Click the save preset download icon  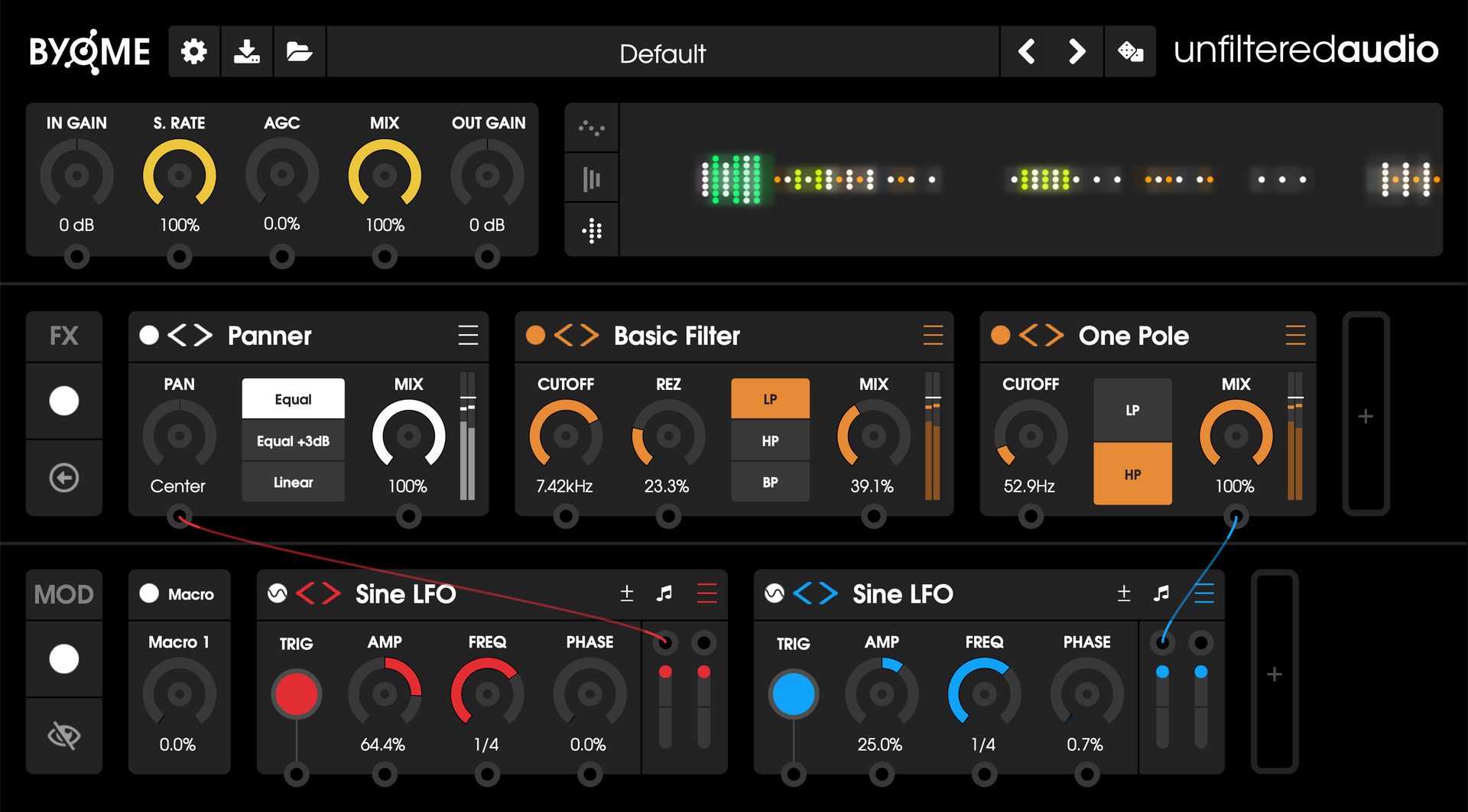pos(246,52)
